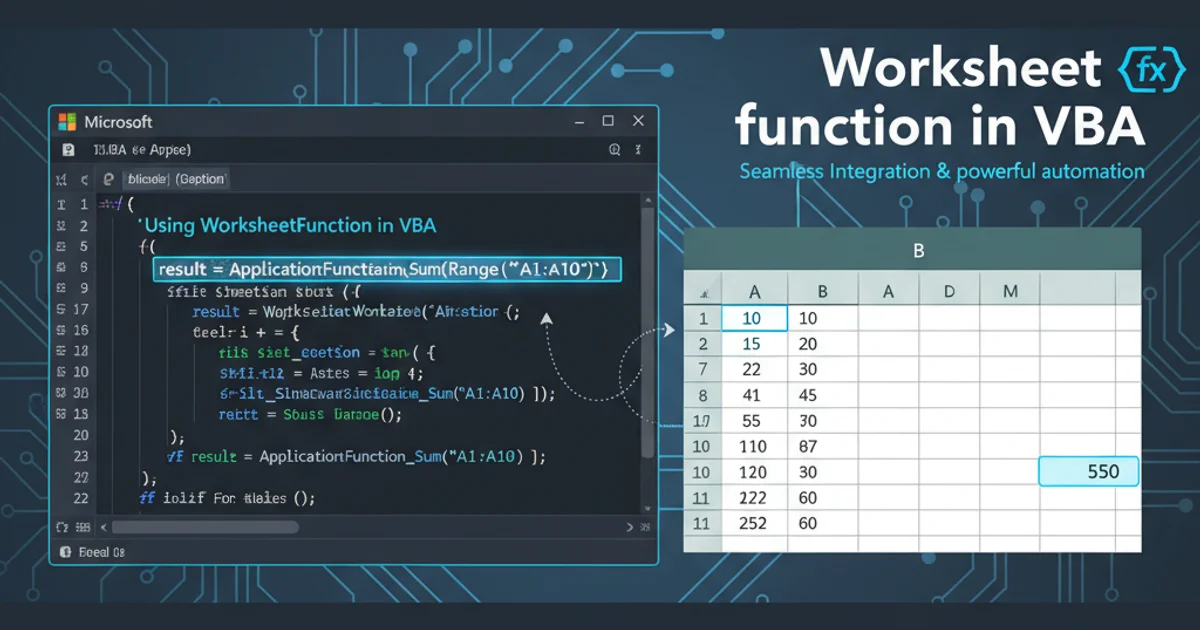
Task: Click the vertical scrollbar up arrow in editor
Action: tap(647, 202)
